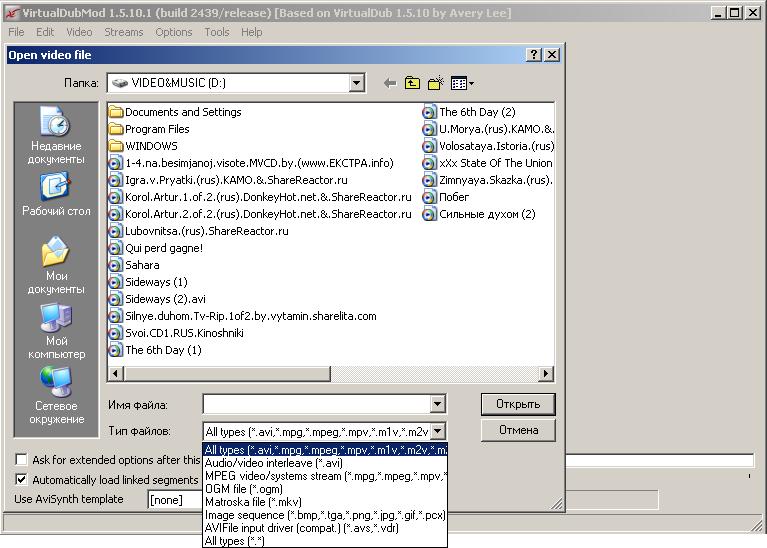Select video file Побег

(x=446, y=197)
